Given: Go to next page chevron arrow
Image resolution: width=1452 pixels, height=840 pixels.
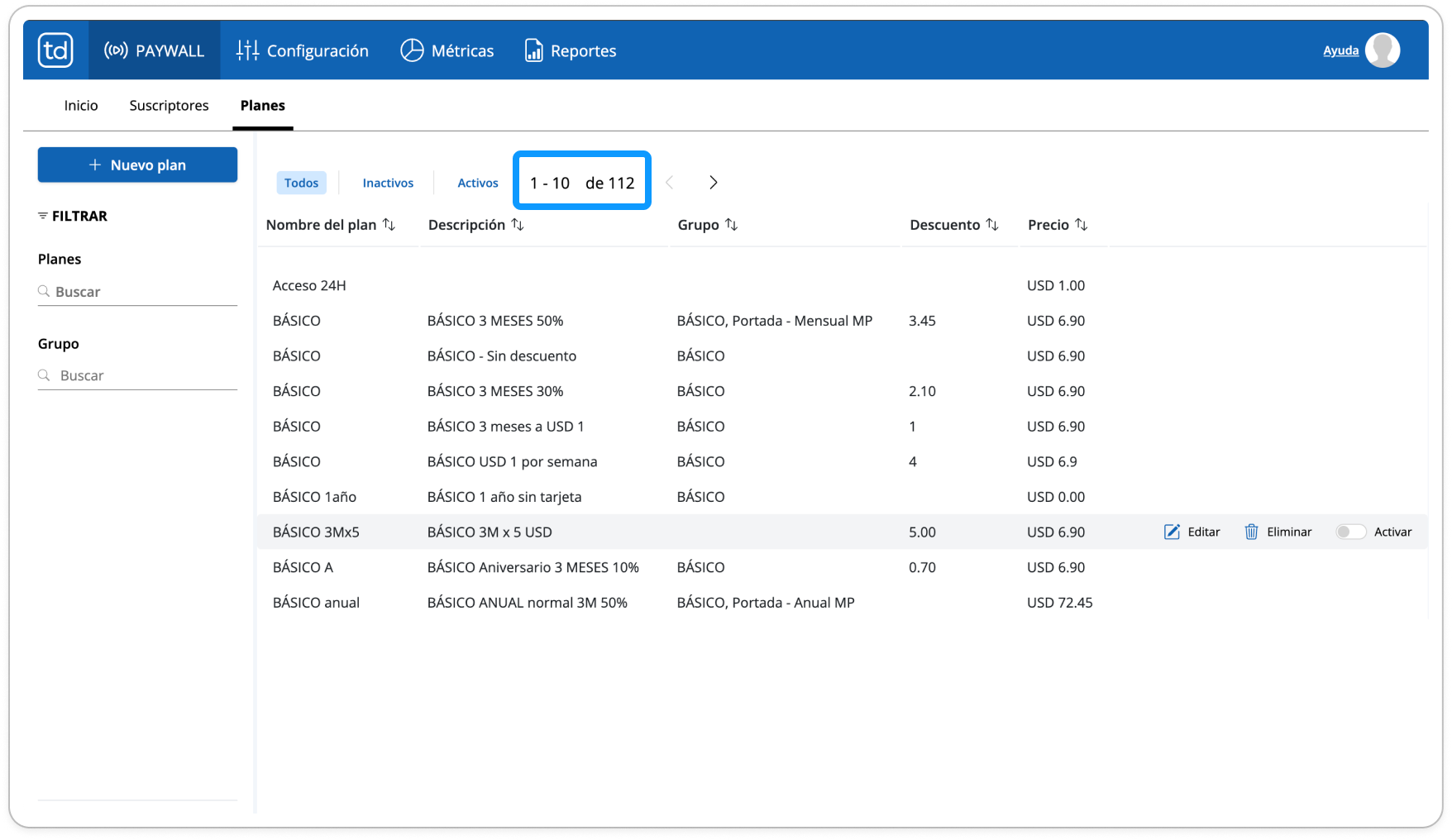Looking at the screenshot, I should pyautogui.click(x=713, y=183).
